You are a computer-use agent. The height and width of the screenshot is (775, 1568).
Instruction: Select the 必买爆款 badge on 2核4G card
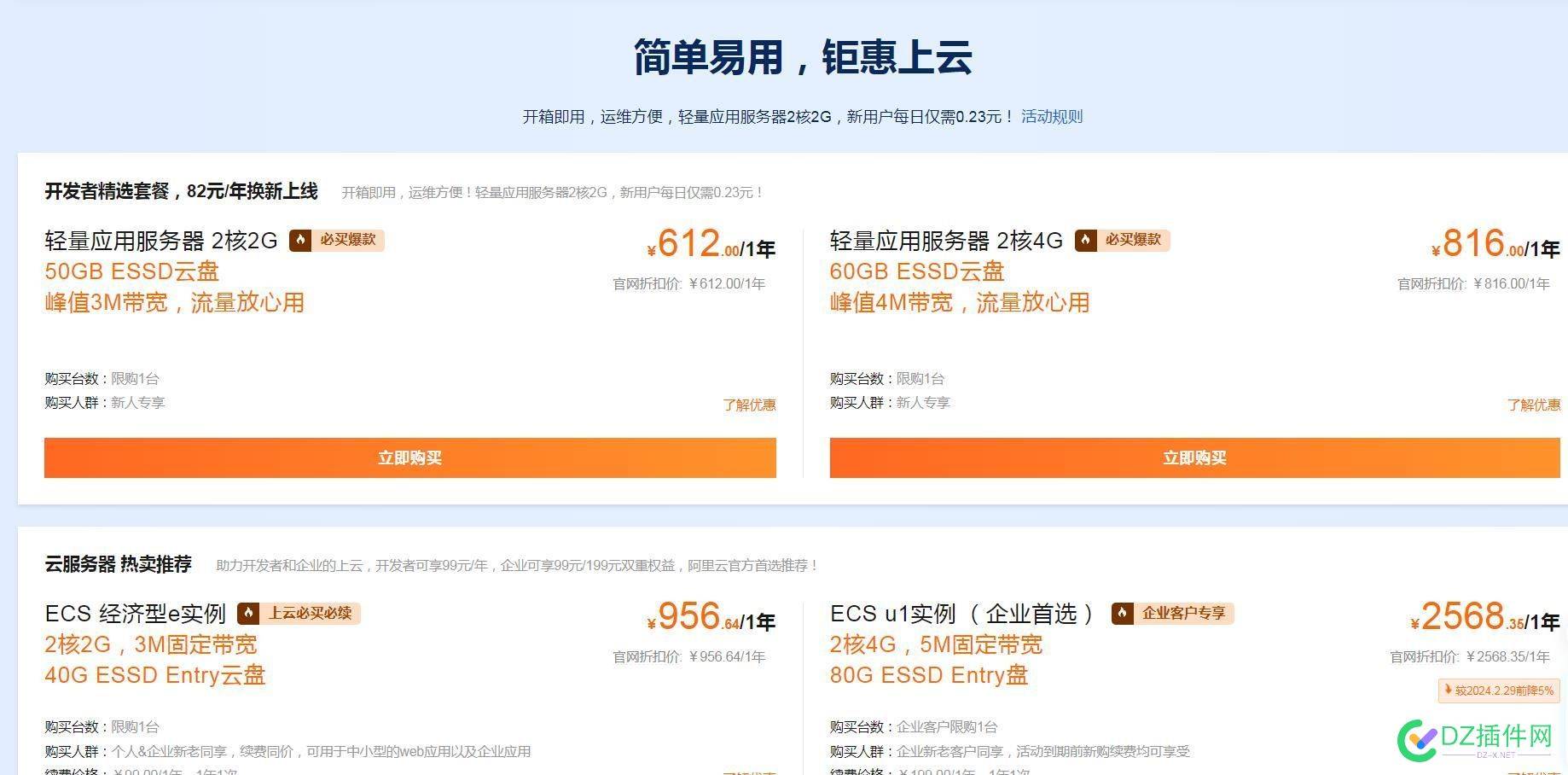point(1123,241)
